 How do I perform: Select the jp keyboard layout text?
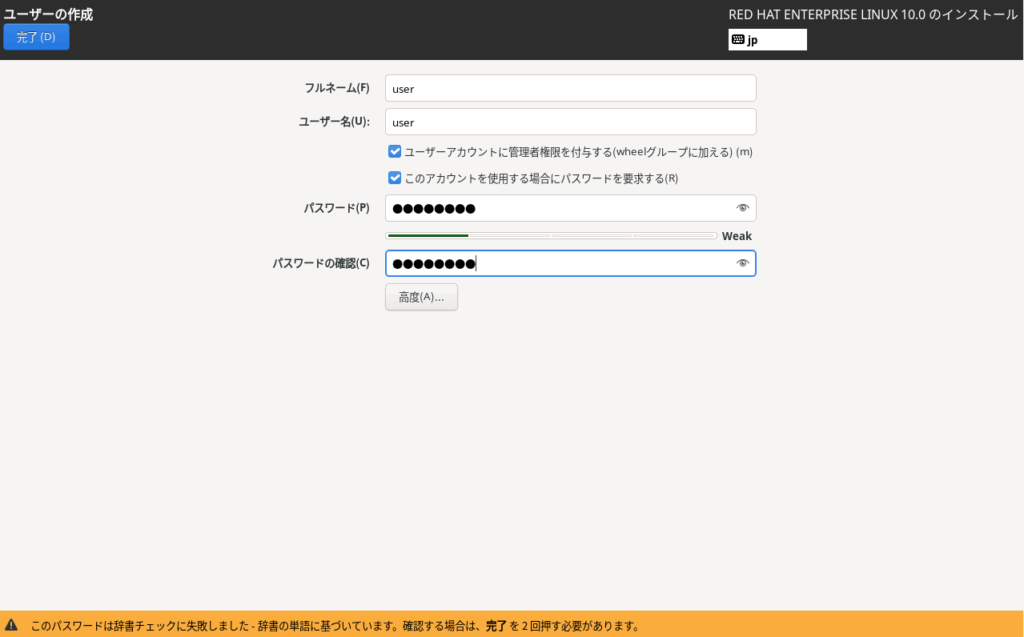(753, 40)
